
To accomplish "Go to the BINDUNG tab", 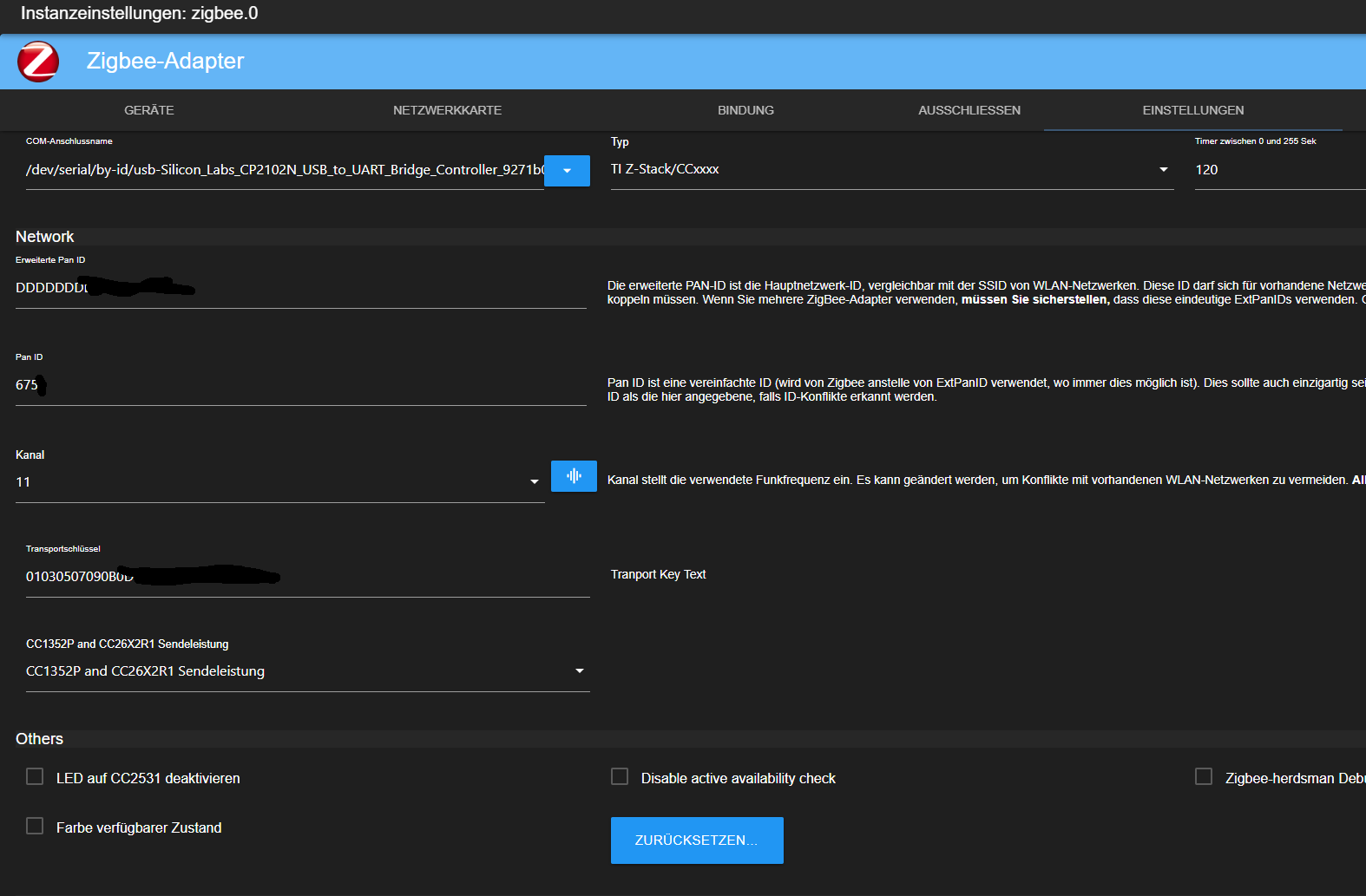I will point(745,110).
